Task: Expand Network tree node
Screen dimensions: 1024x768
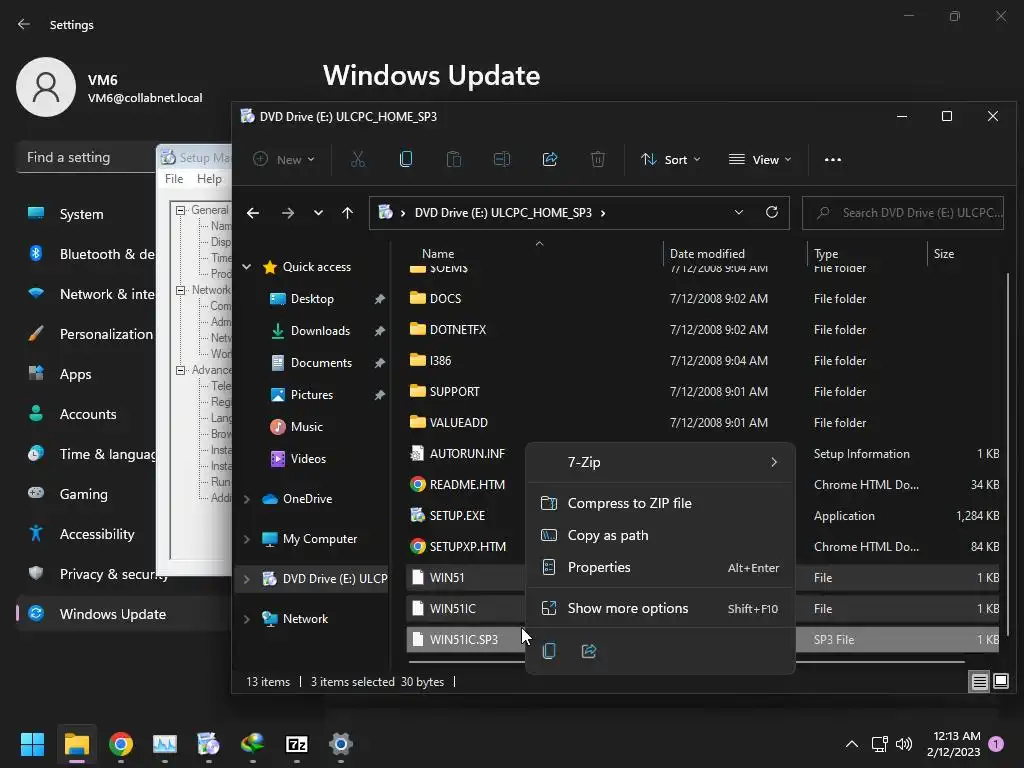Action: click(x=247, y=619)
